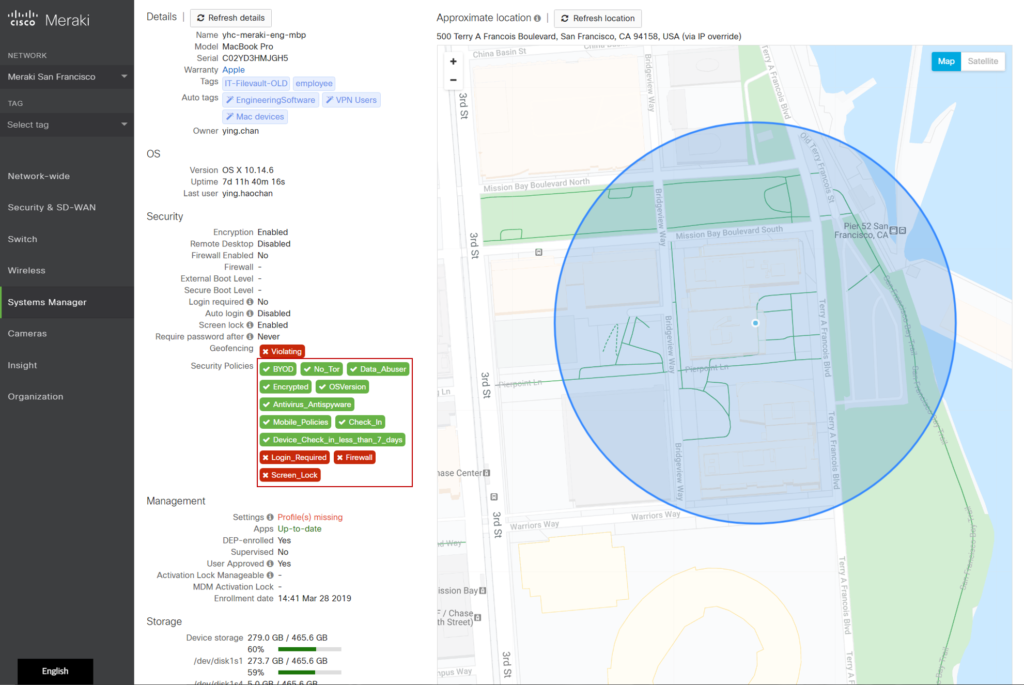
Task: Click the Violating geofencing badge
Action: point(281,352)
